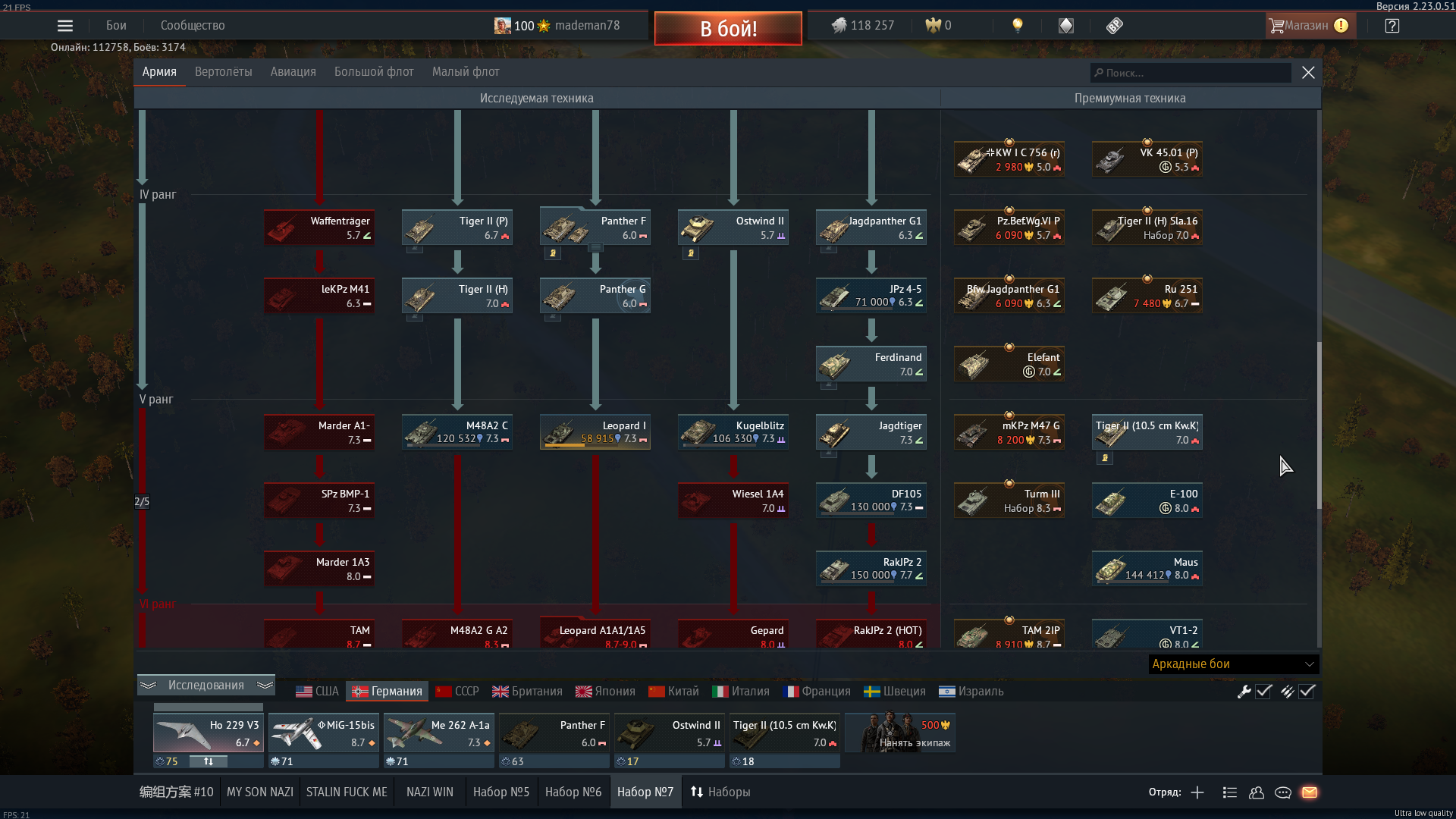Select the Wiesel 1A4 vehicle card

pyautogui.click(x=733, y=500)
